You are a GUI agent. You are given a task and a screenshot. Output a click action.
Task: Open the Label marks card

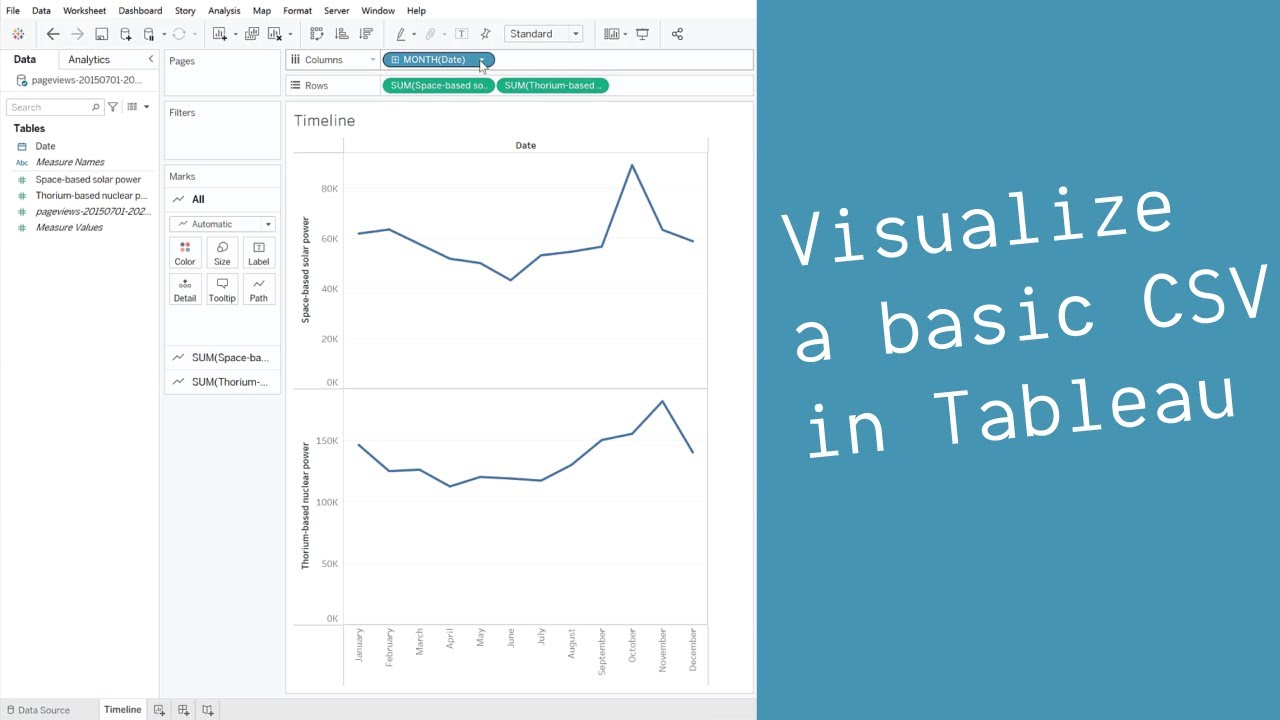(259, 253)
